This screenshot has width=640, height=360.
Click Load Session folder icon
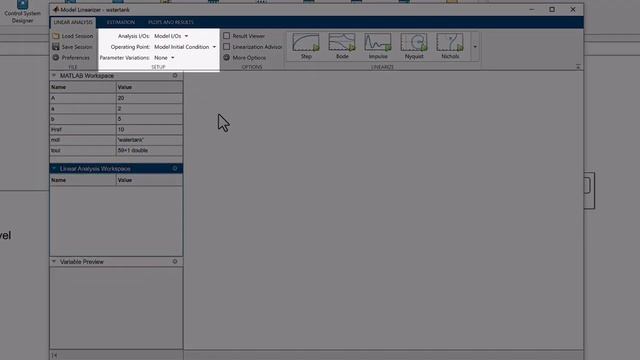pos(56,36)
